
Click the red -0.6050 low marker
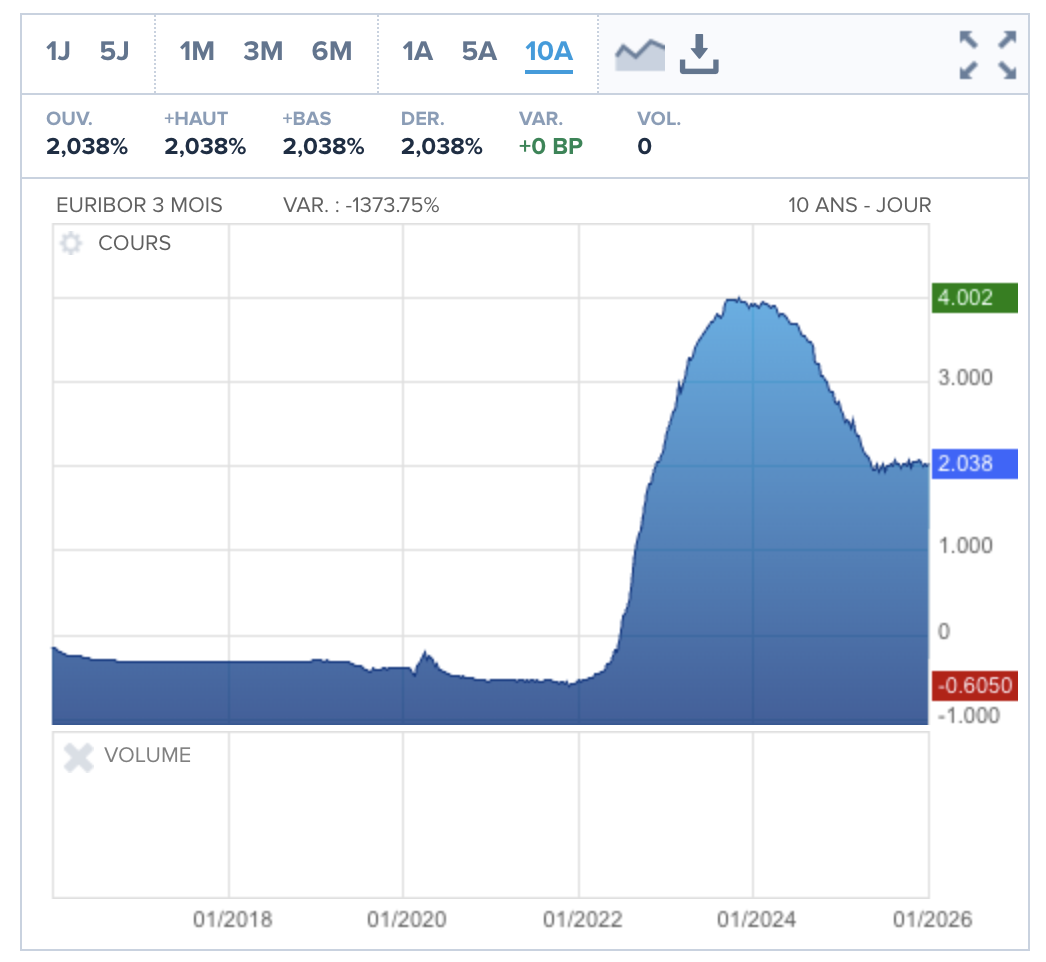pyautogui.click(x=973, y=686)
